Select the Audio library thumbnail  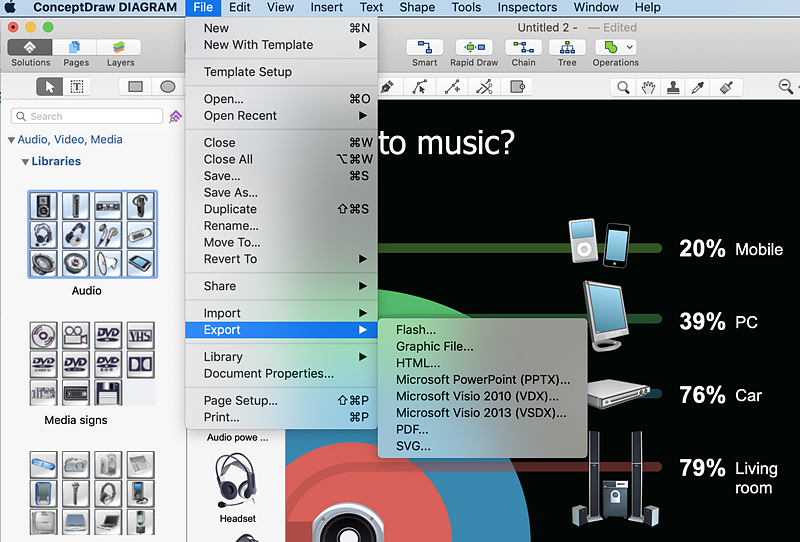coord(92,234)
